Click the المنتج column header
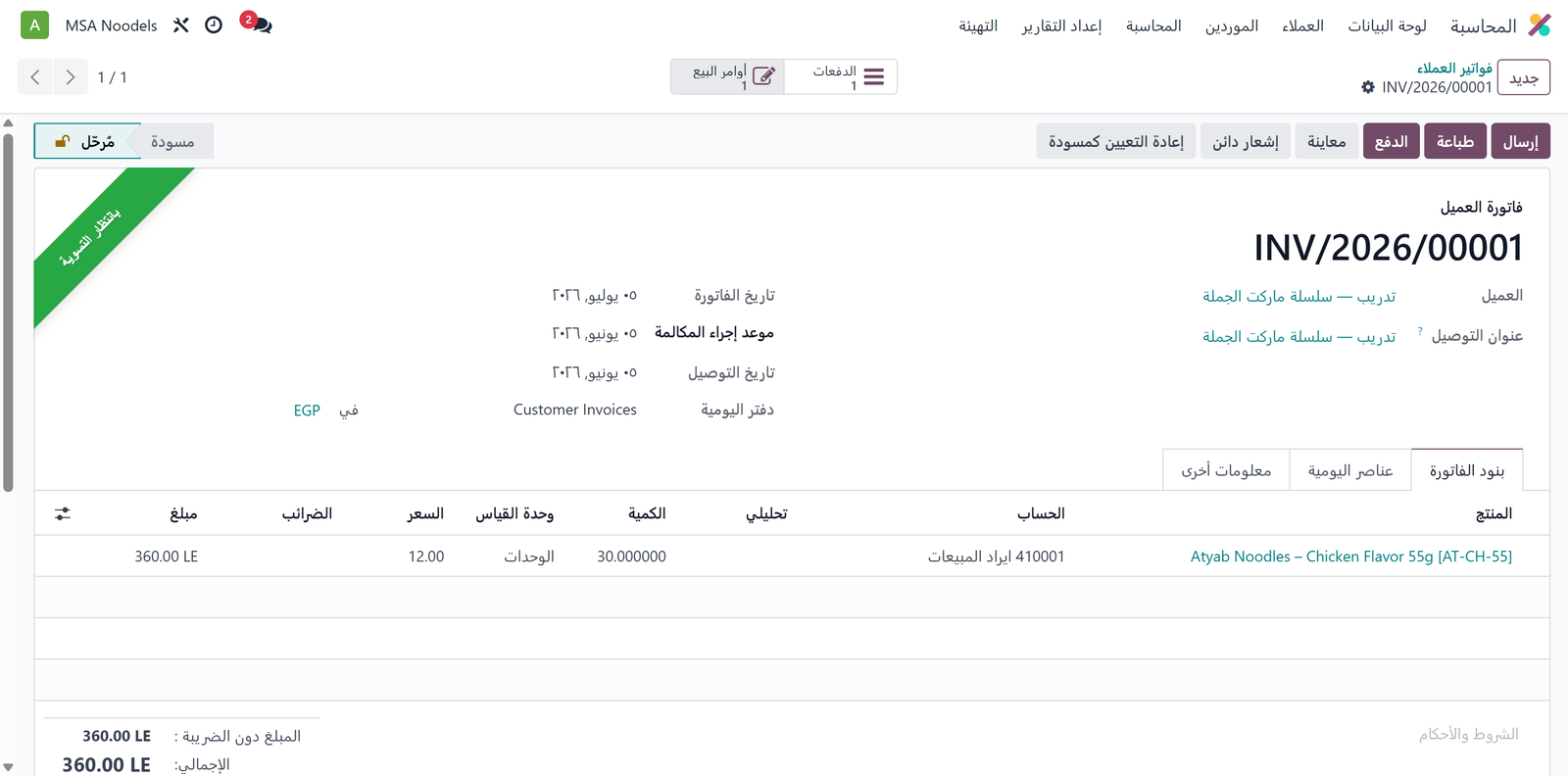This screenshot has height=776, width=1568. point(1494,513)
